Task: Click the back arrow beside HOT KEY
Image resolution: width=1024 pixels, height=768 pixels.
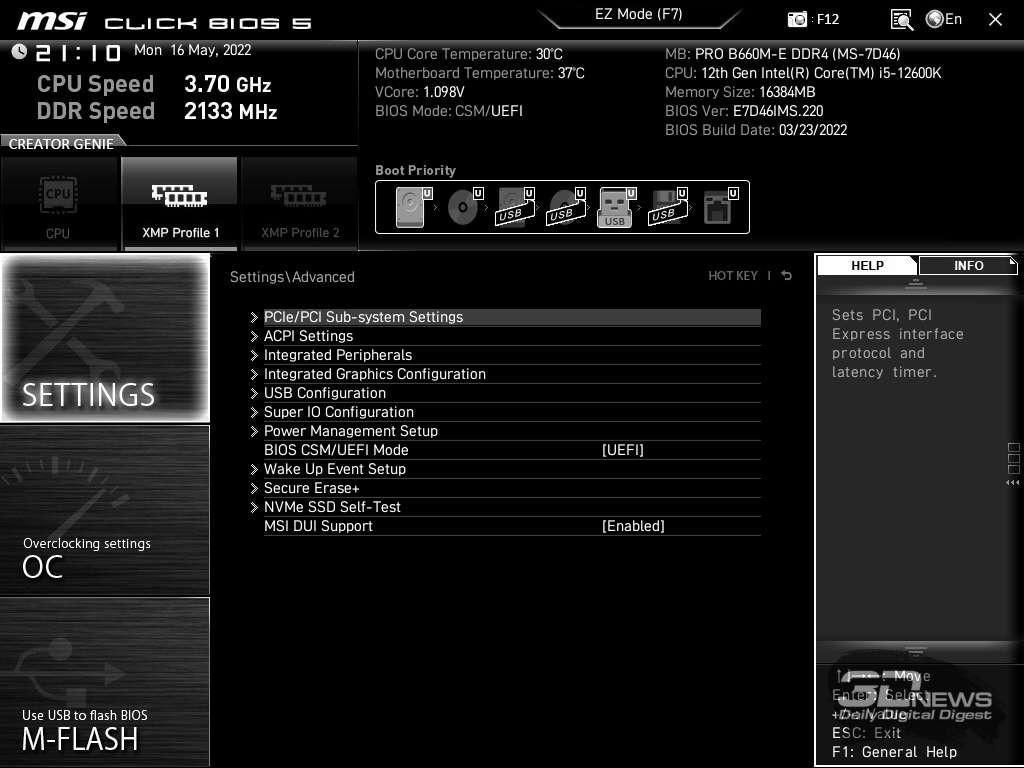Action: click(787, 276)
